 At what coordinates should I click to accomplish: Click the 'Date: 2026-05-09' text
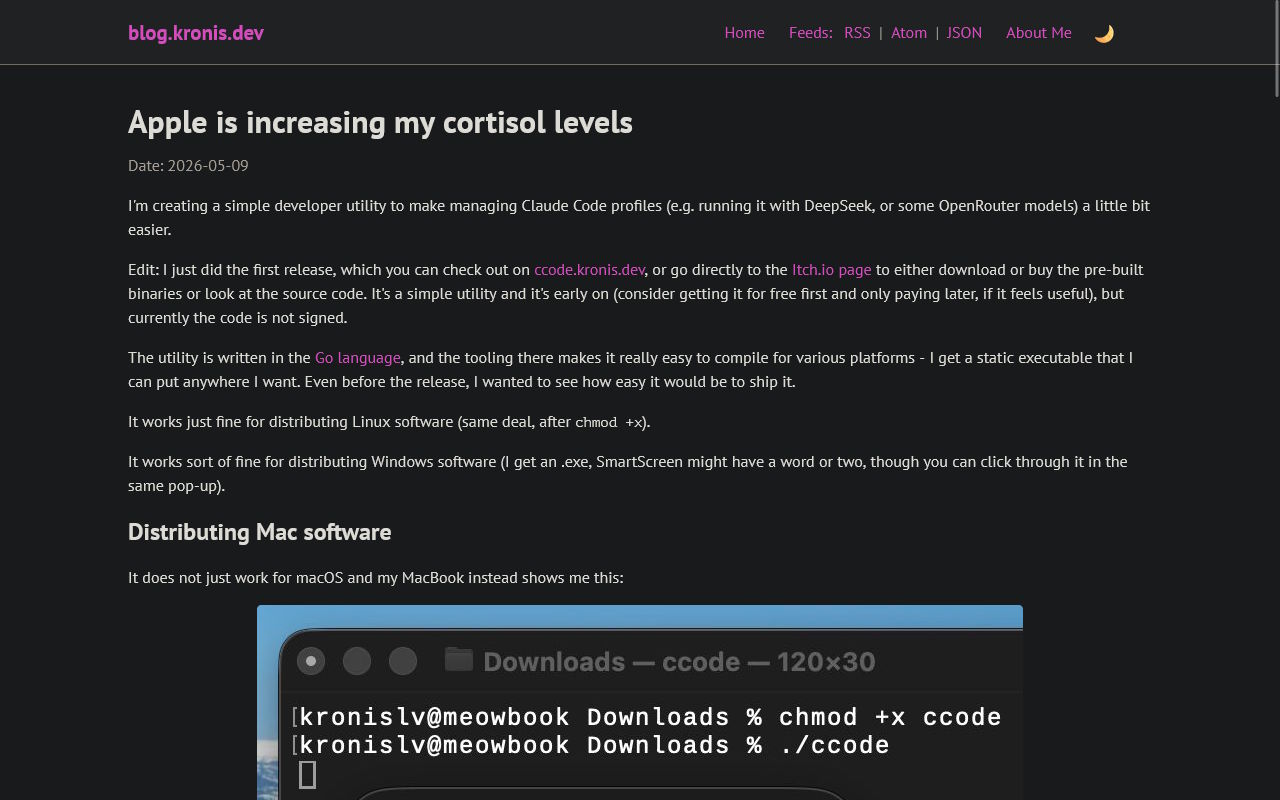188,166
